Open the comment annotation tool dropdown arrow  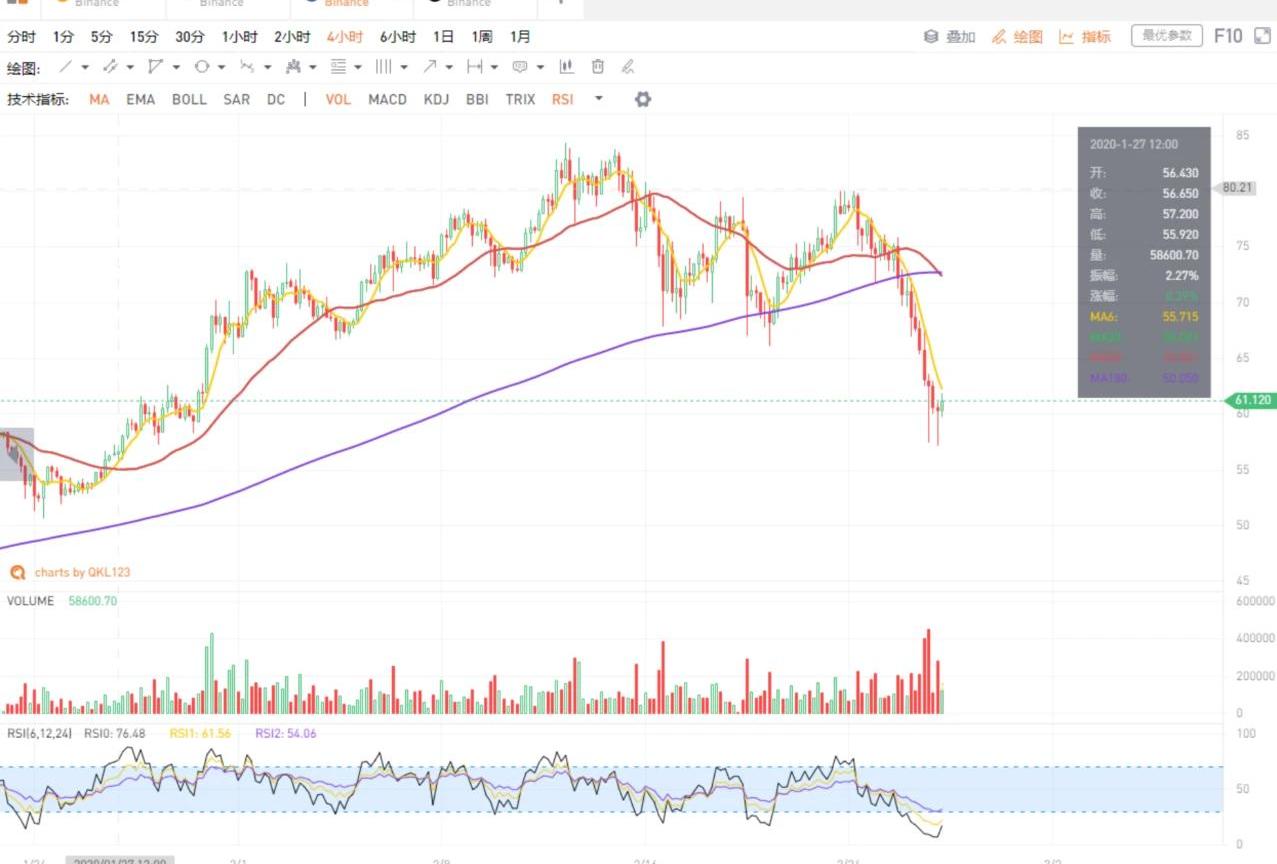tap(540, 68)
